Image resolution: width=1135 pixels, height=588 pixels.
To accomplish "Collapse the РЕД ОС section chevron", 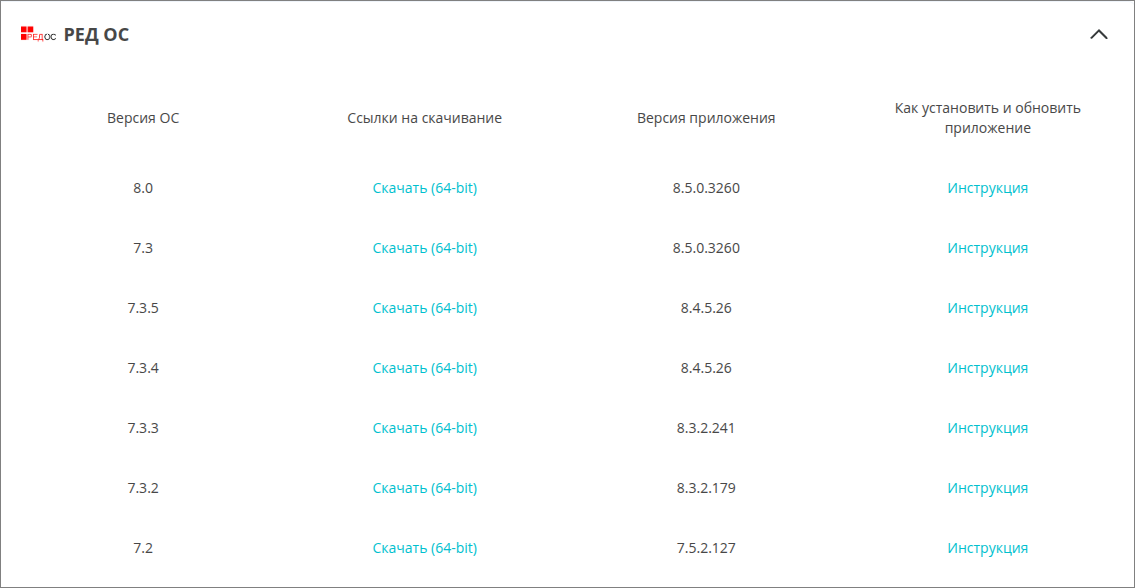I will (x=1098, y=35).
